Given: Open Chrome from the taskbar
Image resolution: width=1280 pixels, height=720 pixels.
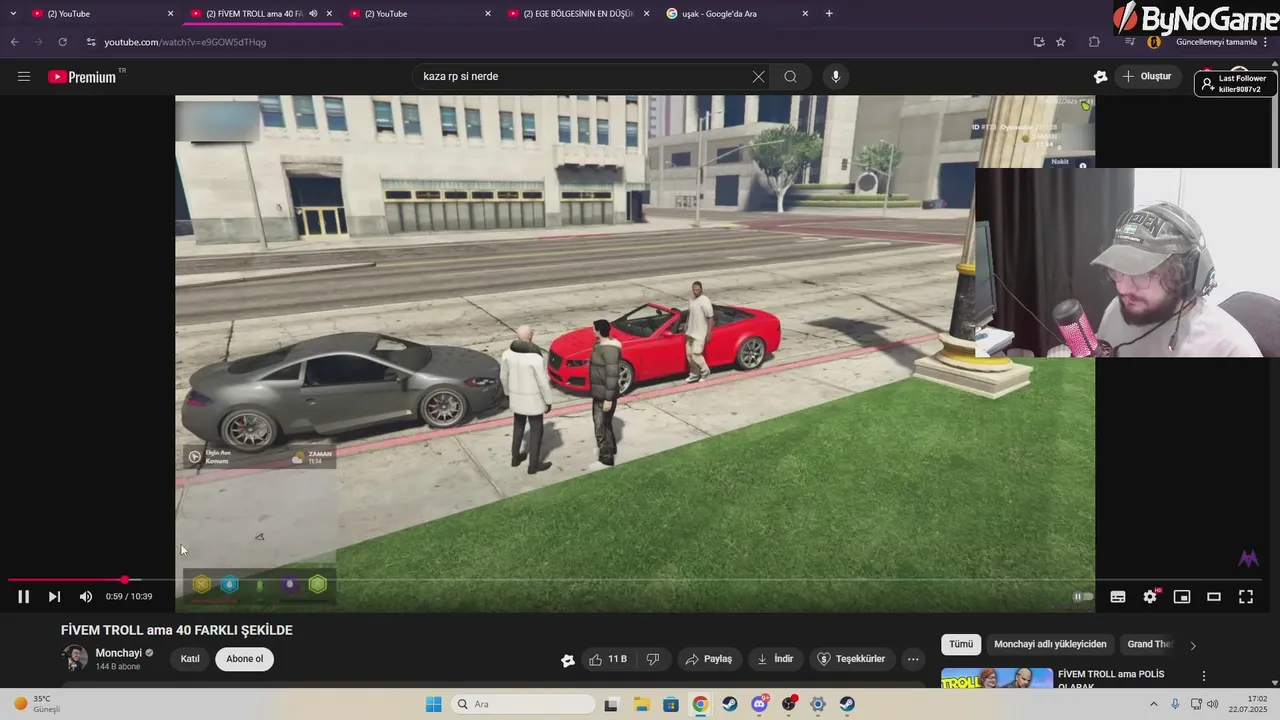Looking at the screenshot, I should pyautogui.click(x=700, y=704).
